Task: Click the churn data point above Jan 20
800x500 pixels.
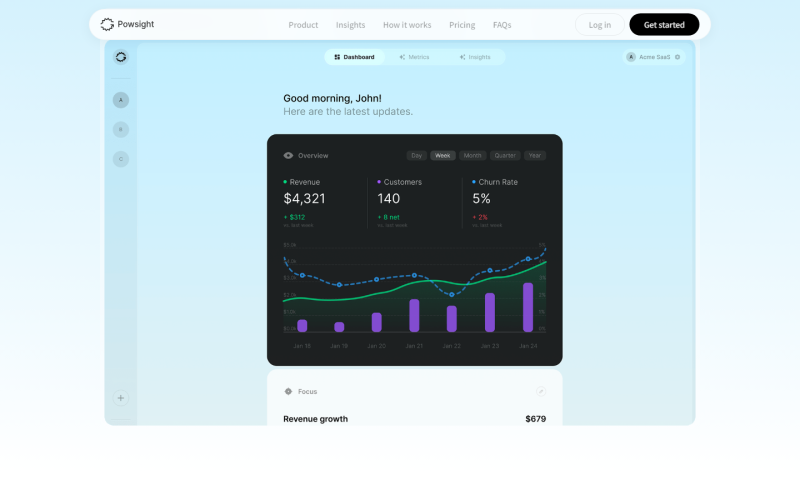Action: point(377,279)
